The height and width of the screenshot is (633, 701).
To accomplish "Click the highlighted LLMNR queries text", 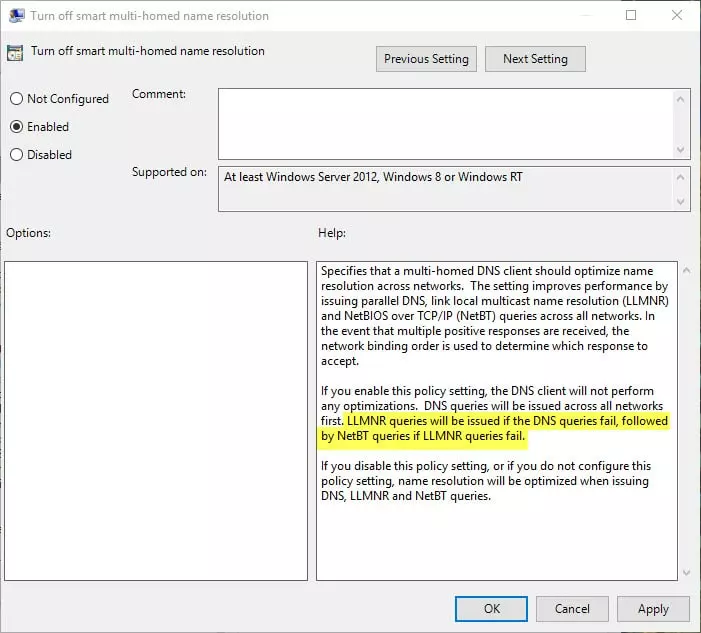I will click(x=500, y=429).
